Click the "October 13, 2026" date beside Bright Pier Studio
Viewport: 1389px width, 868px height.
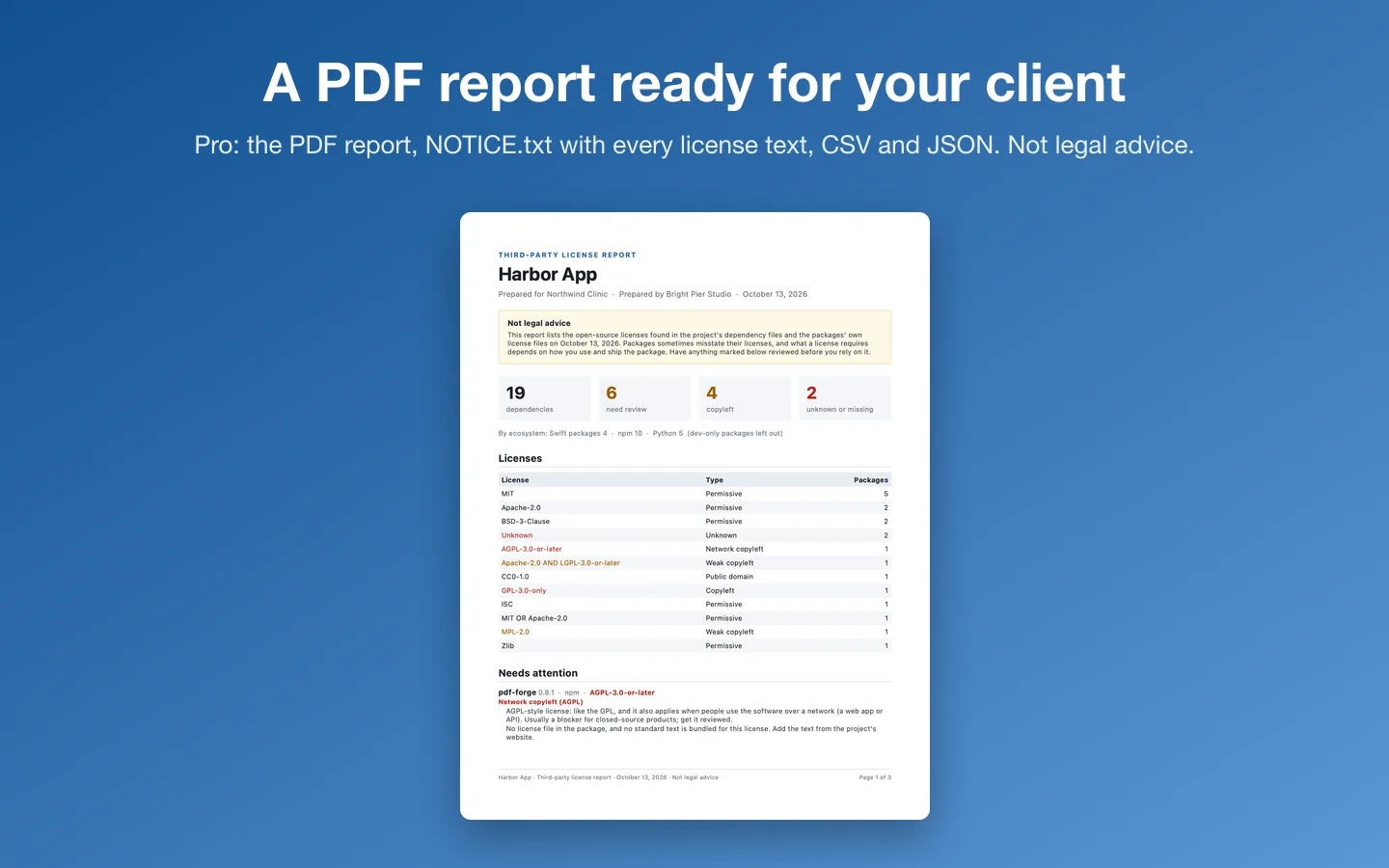point(775,294)
